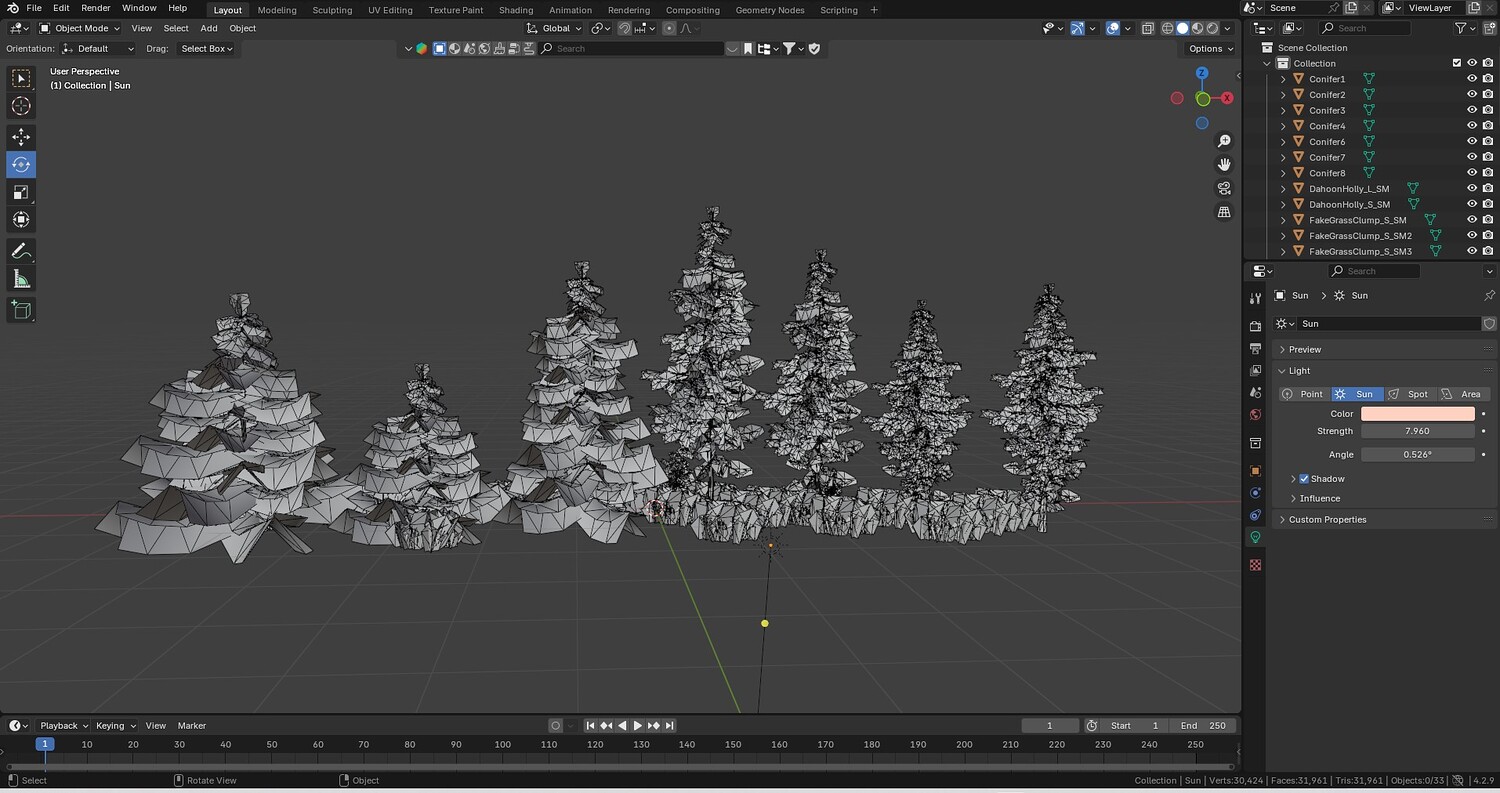Uncheck the Collection exclude checkbox in outliner

[1457, 63]
